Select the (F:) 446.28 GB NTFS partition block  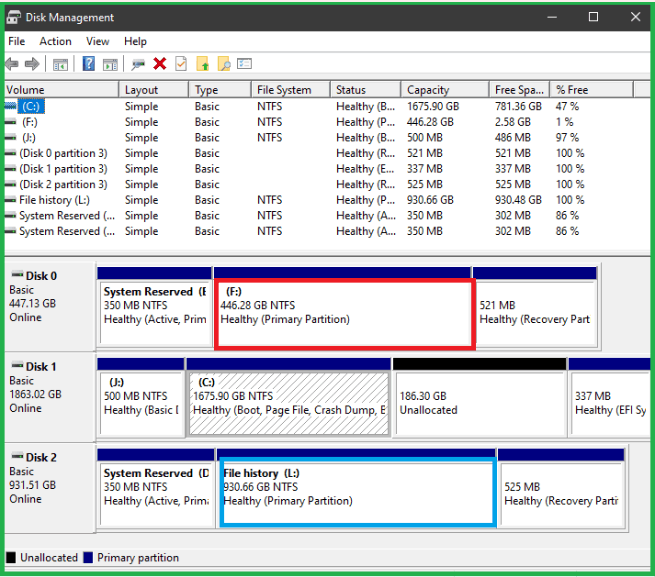[x=345, y=314]
